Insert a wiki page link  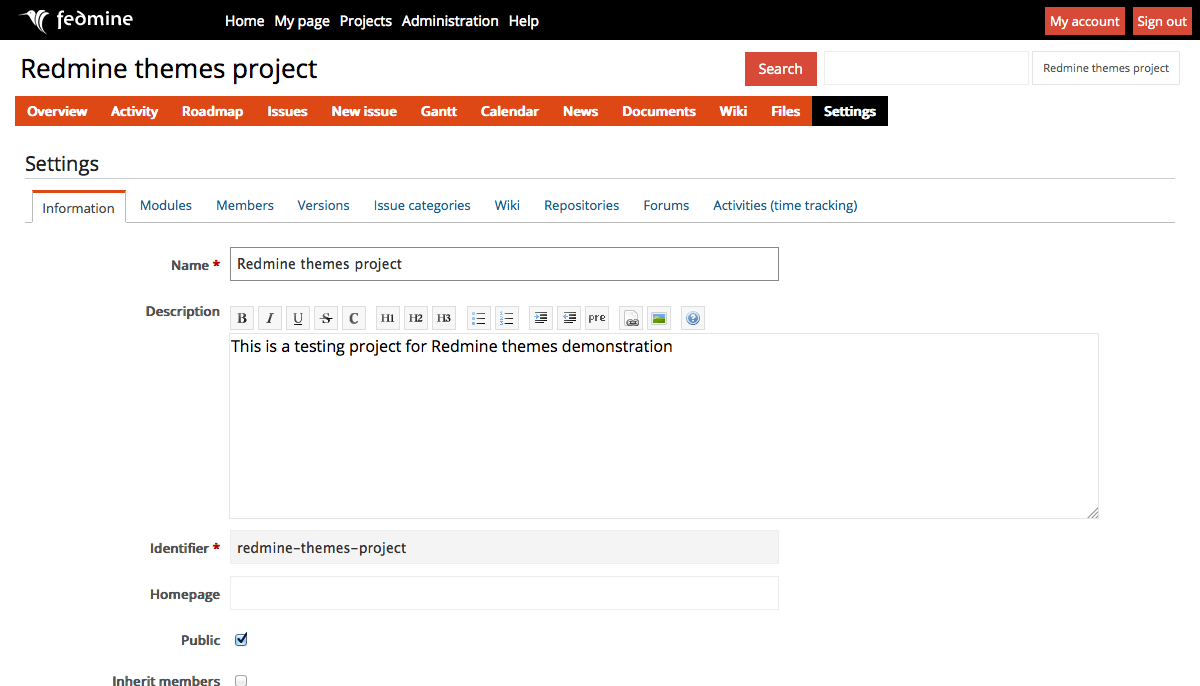point(631,318)
